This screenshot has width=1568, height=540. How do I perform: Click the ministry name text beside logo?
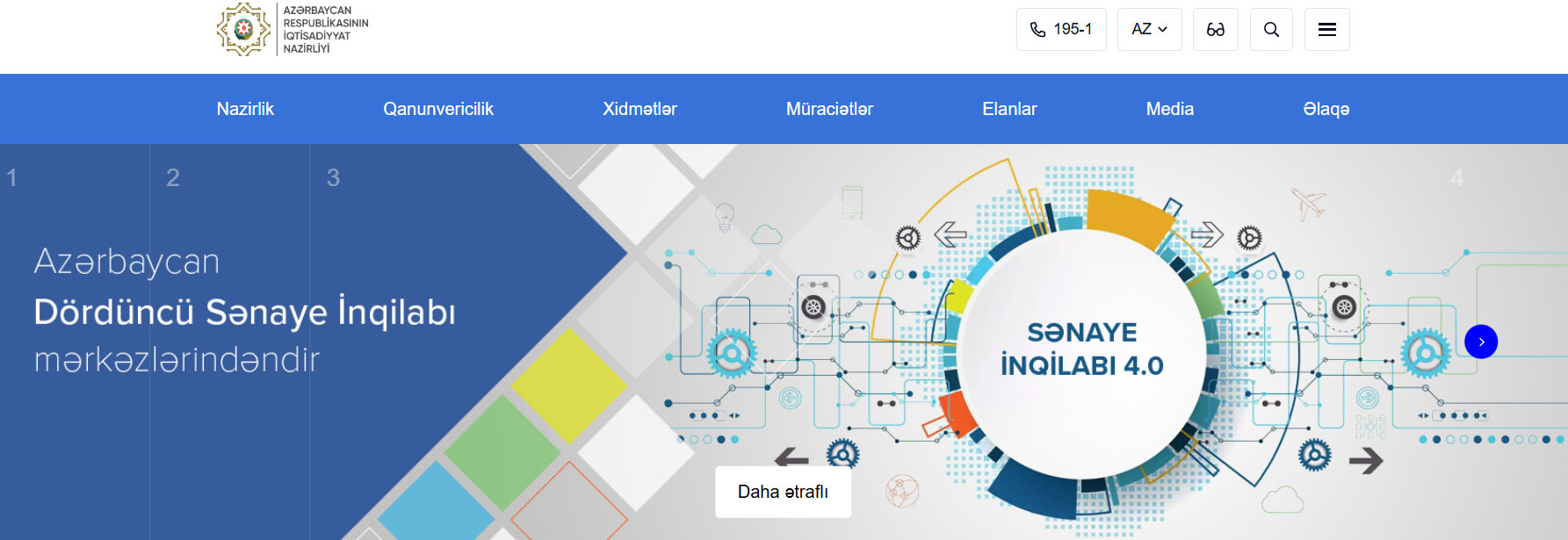point(325,30)
